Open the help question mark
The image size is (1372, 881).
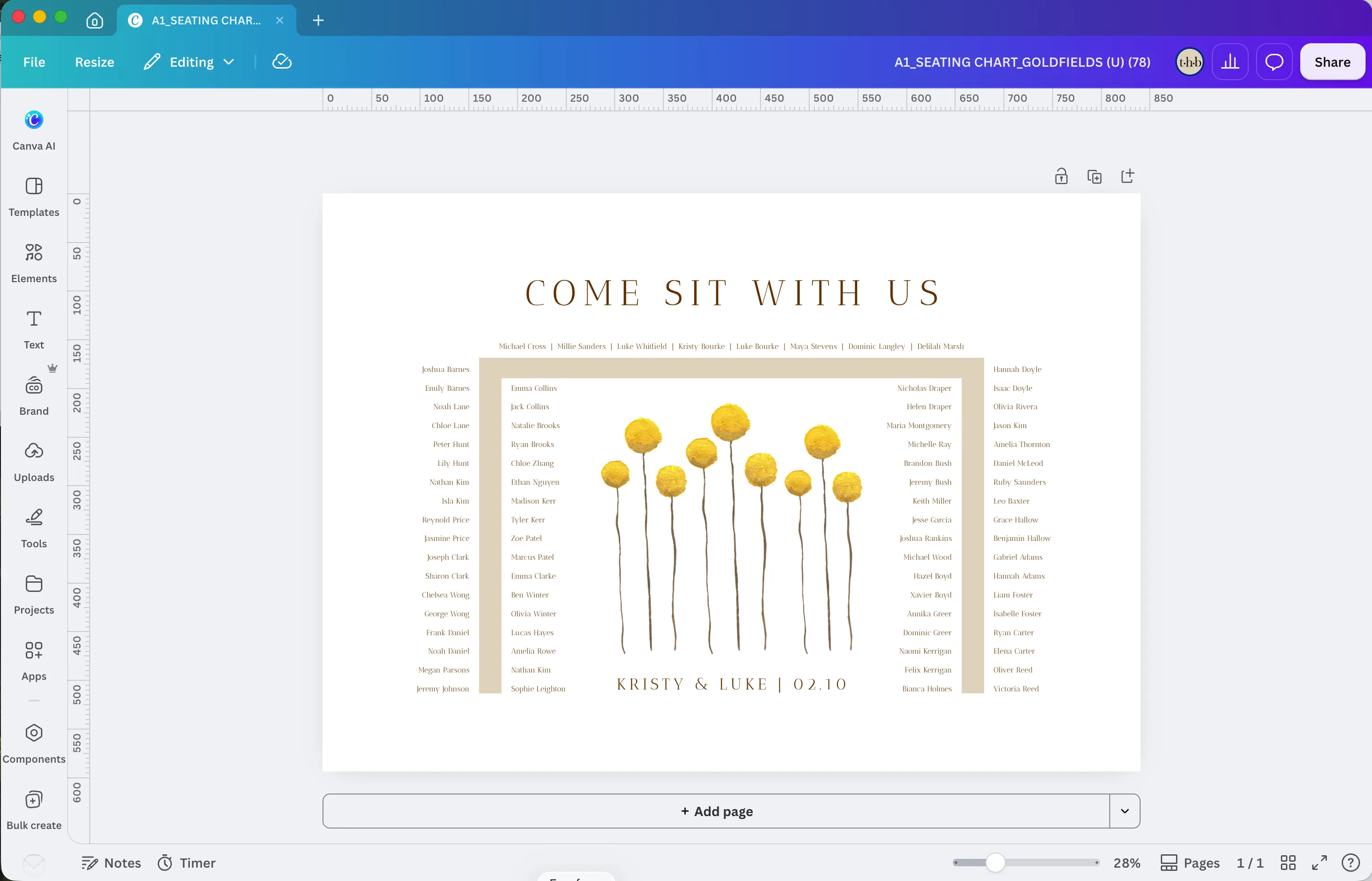(x=1350, y=863)
